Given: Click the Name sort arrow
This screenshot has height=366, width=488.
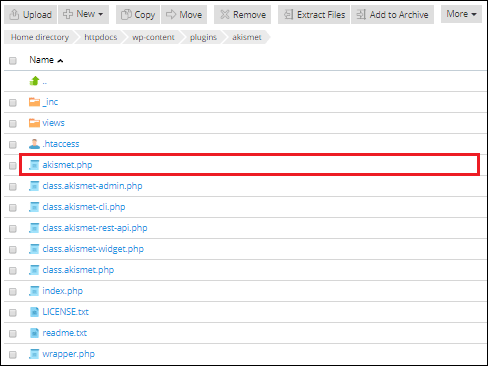Looking at the screenshot, I should coord(60,61).
